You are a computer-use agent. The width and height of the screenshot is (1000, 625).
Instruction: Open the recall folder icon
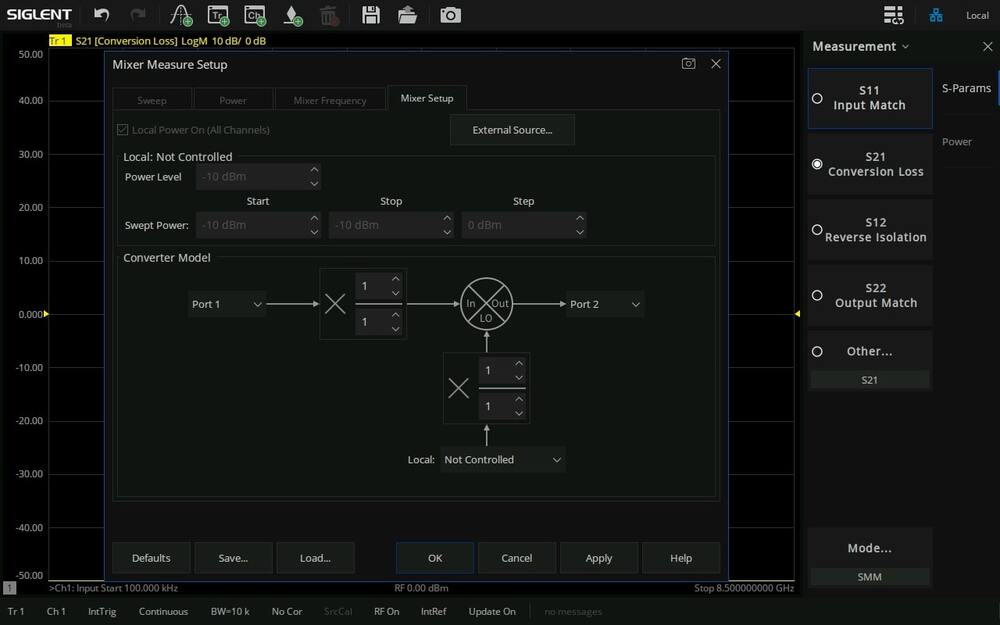click(x=407, y=15)
